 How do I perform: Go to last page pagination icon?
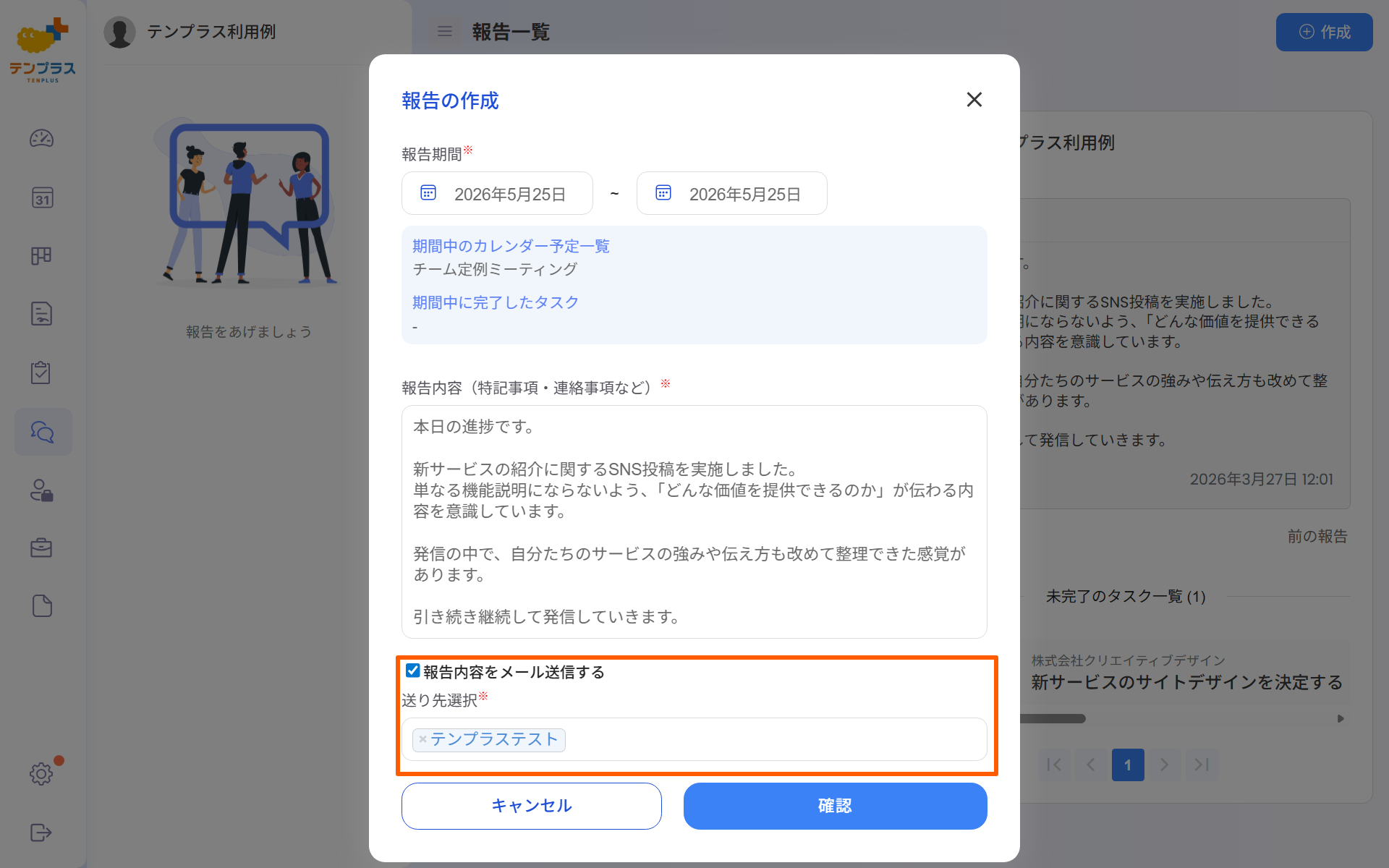tap(1201, 765)
